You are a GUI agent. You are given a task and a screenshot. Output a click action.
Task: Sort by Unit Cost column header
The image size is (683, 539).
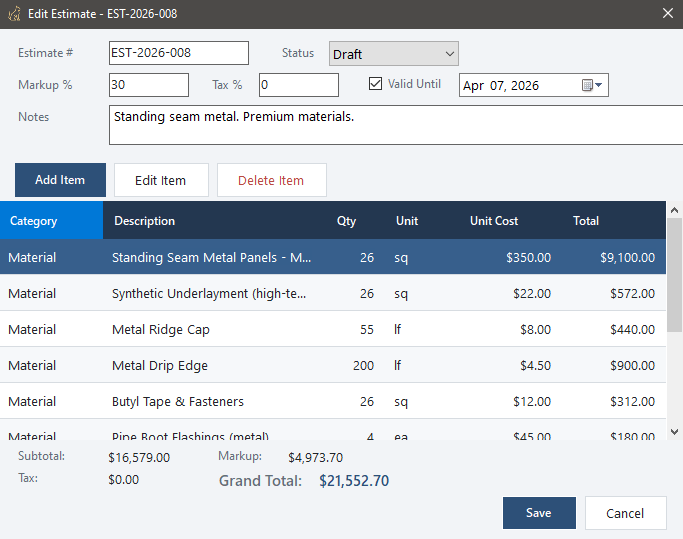[x=494, y=221]
